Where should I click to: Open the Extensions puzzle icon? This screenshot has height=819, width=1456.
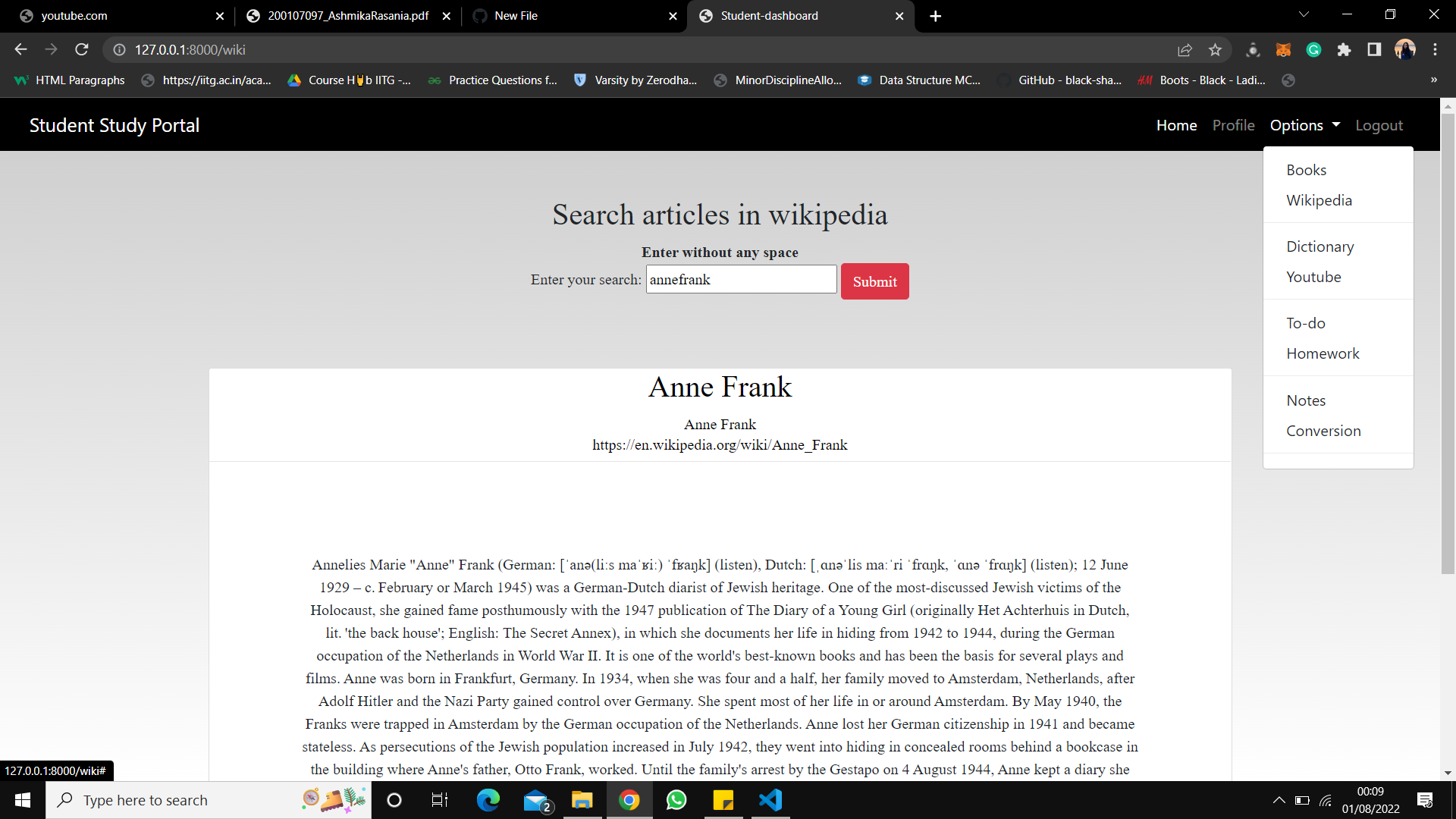1344,50
